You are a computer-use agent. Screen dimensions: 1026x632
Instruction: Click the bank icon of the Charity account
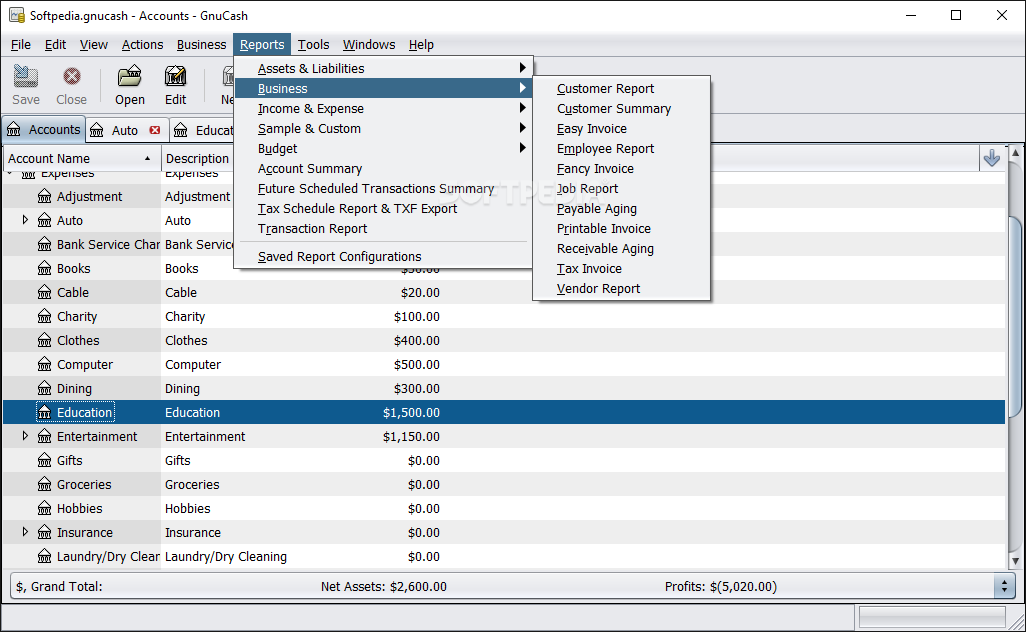[x=44, y=317]
